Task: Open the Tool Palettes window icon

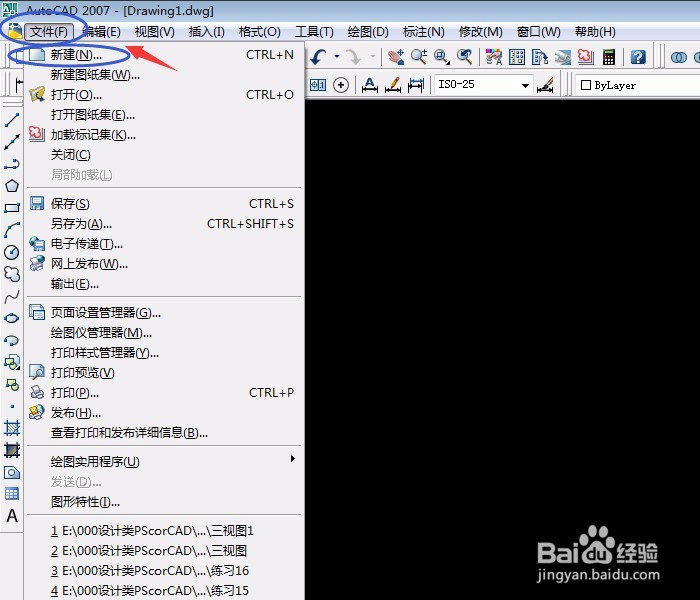Action: pos(540,57)
